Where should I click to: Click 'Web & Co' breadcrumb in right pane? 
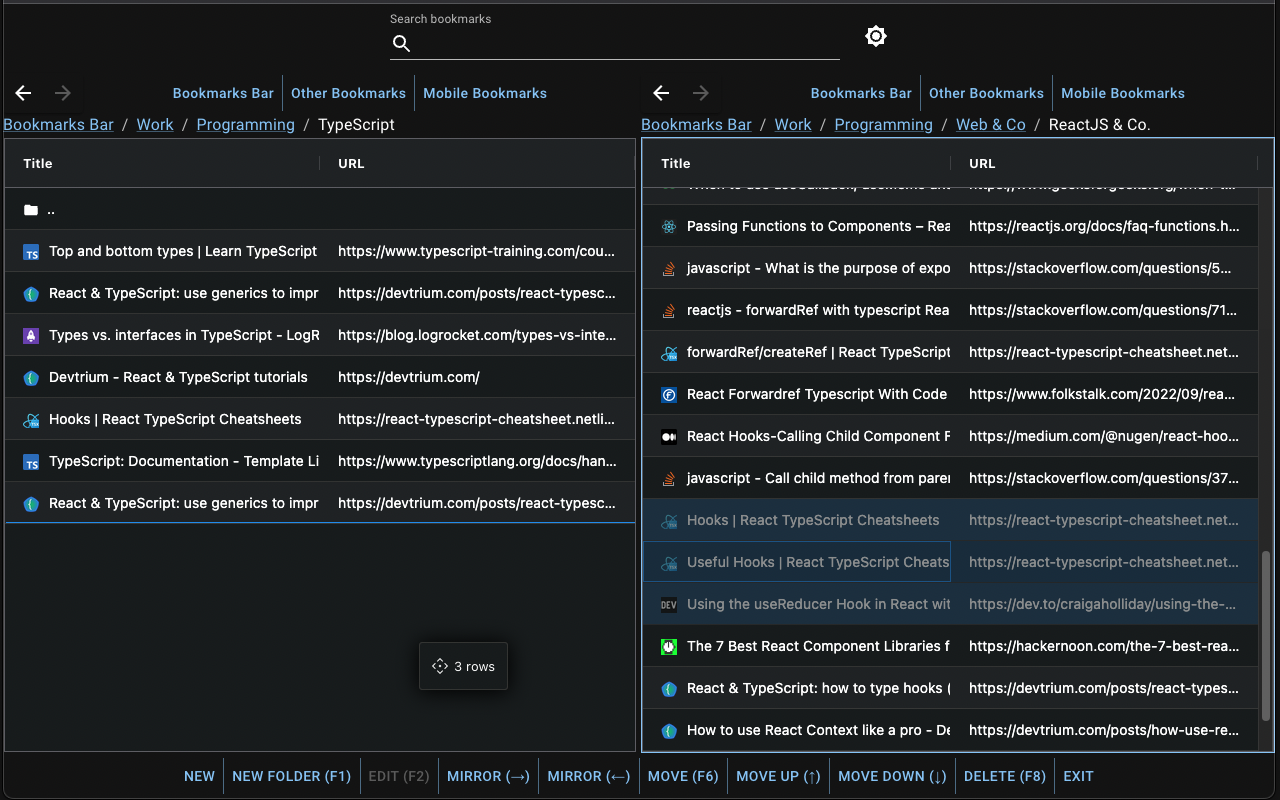(x=991, y=125)
